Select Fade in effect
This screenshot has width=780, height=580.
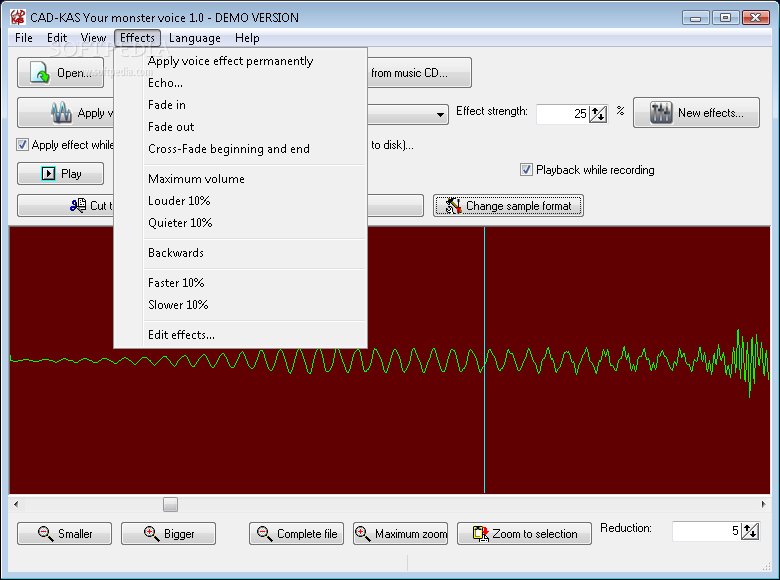pos(241,104)
